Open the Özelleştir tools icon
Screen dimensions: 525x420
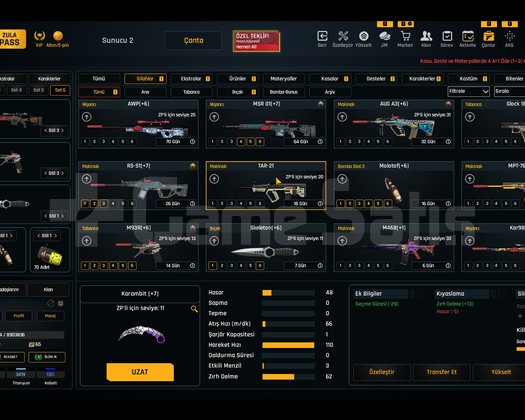[343, 36]
